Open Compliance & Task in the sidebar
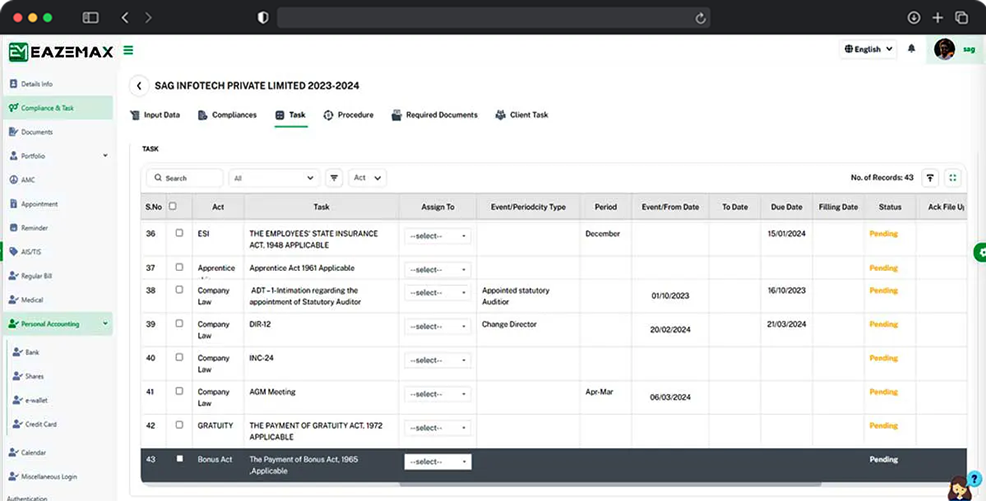 click(58, 107)
